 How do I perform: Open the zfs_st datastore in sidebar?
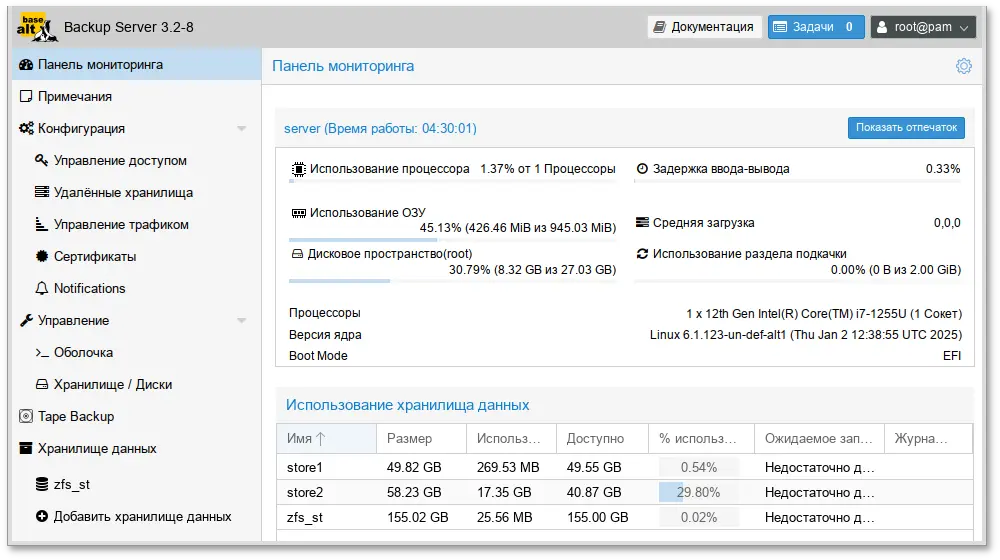coord(71,485)
